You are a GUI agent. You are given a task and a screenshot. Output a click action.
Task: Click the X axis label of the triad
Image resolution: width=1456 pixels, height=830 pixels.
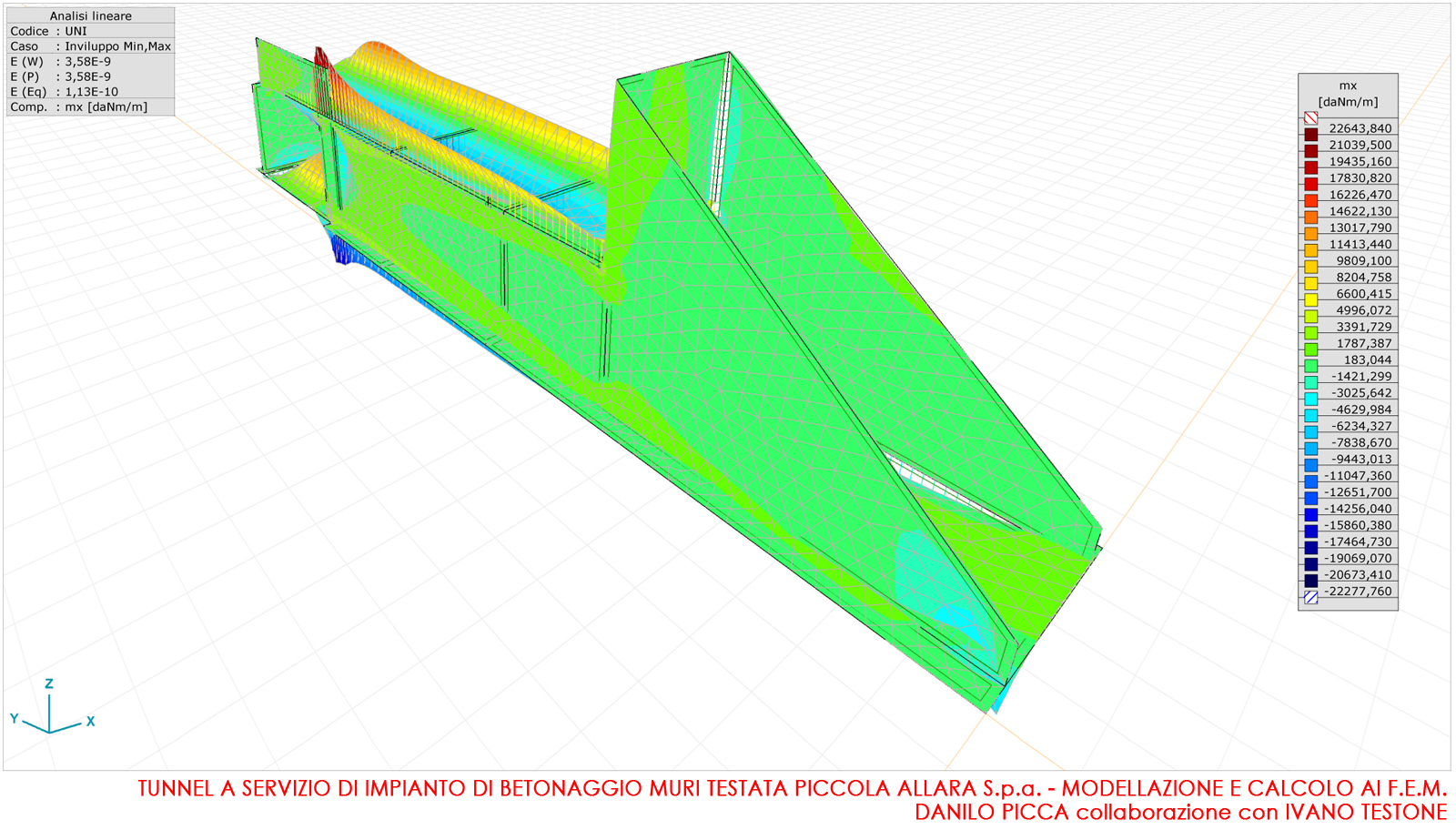[x=90, y=721]
